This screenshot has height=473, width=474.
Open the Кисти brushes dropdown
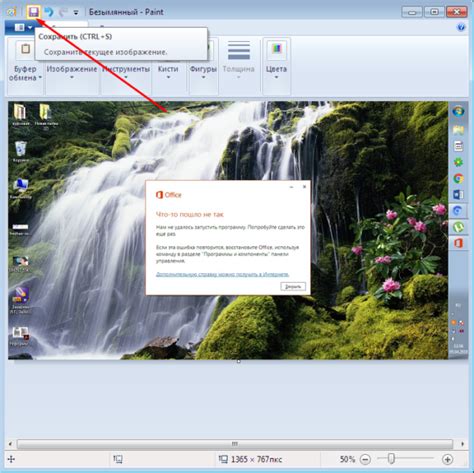[x=168, y=73]
